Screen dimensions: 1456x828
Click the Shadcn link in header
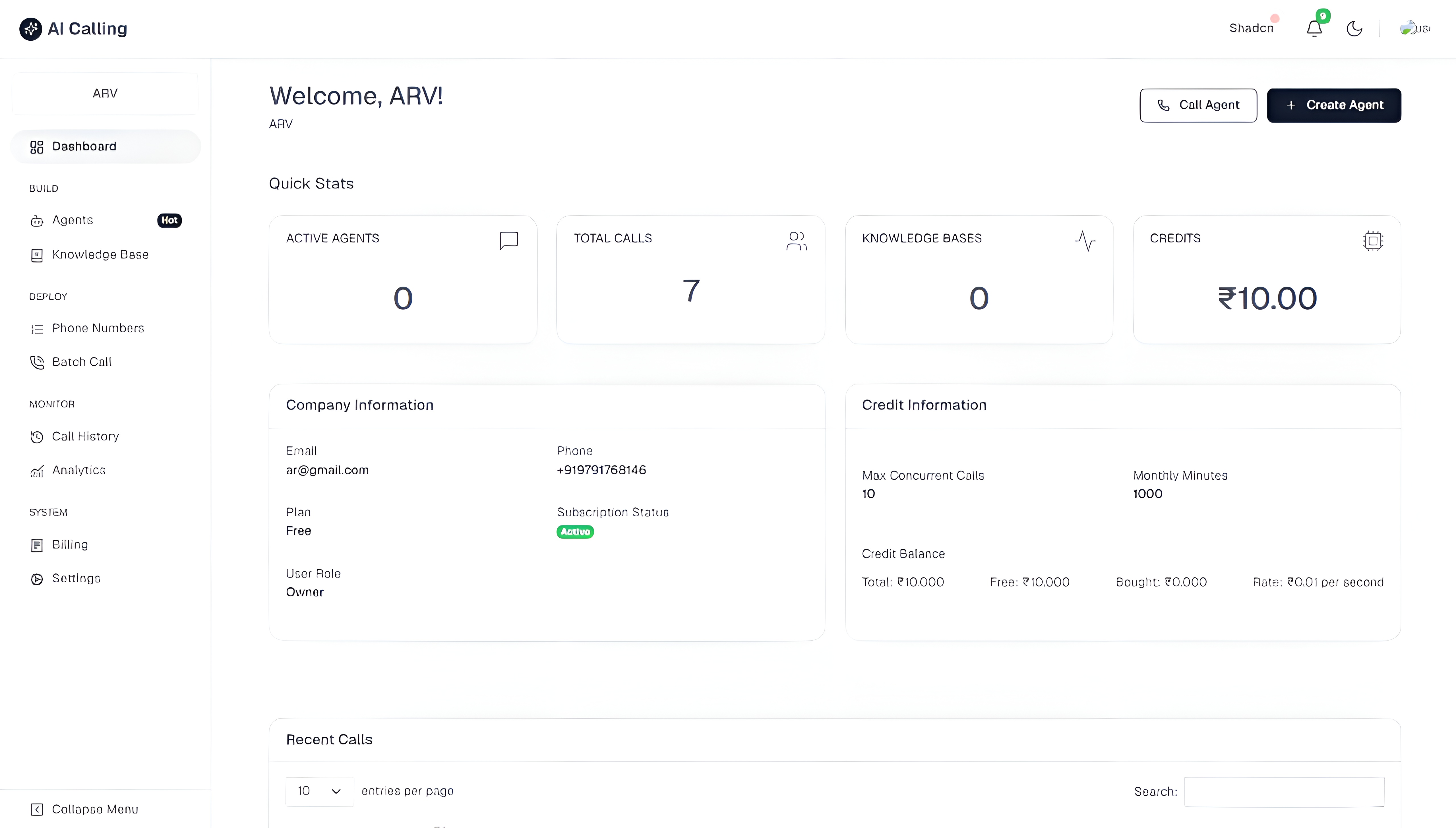tap(1251, 28)
